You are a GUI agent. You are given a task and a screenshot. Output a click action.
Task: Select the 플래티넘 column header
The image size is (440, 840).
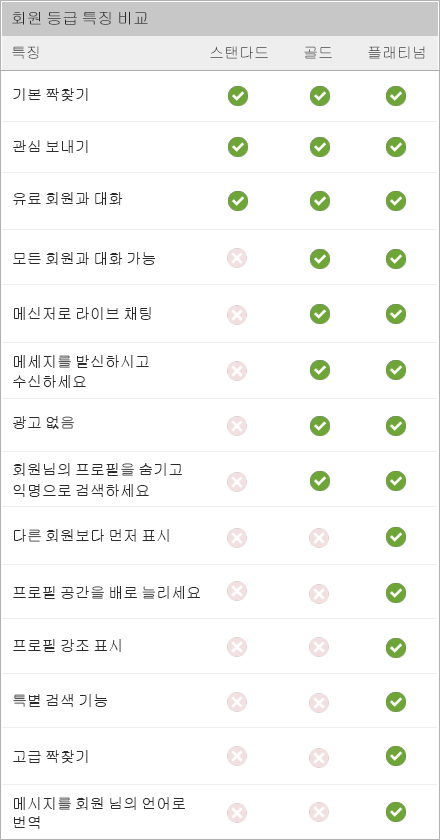coord(397,53)
